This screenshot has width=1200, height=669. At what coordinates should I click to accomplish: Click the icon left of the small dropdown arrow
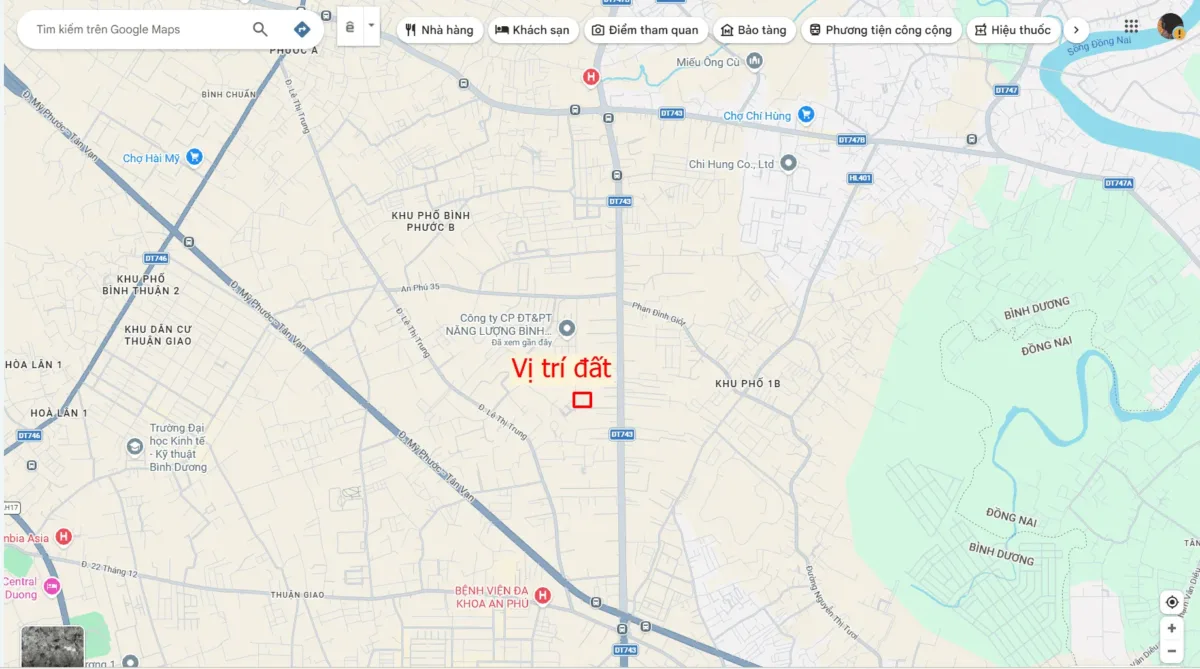(x=349, y=29)
